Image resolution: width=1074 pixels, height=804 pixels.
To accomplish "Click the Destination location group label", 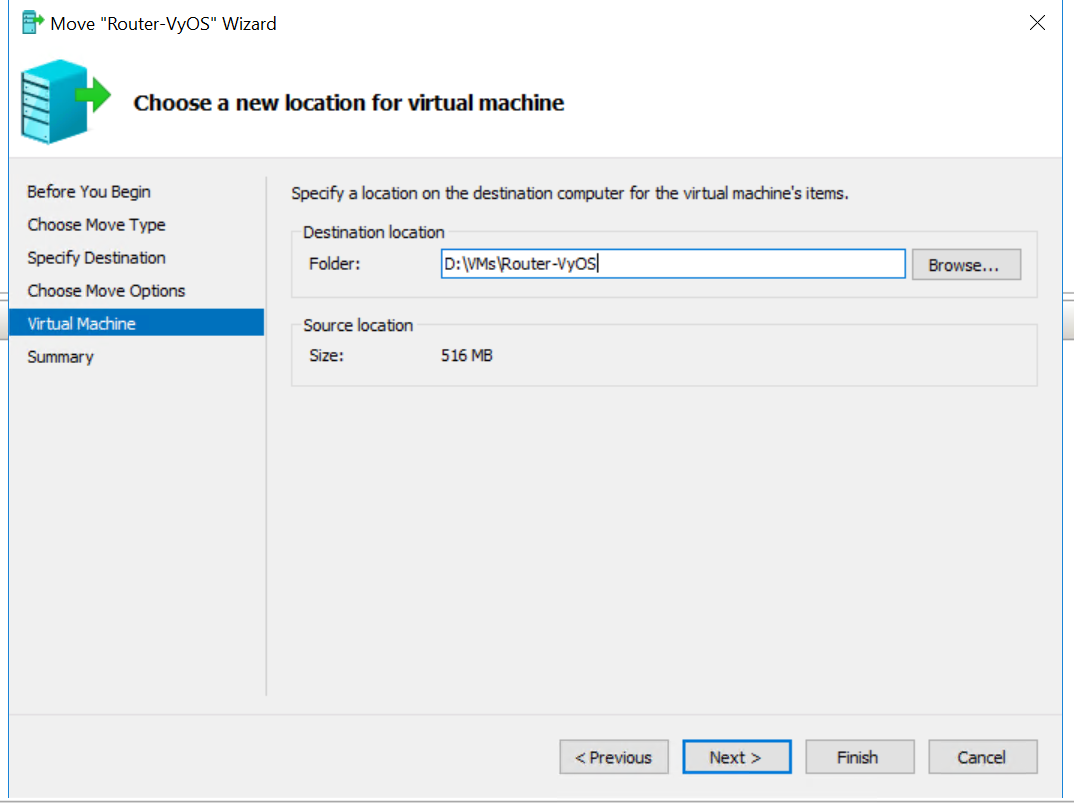I will [x=373, y=232].
